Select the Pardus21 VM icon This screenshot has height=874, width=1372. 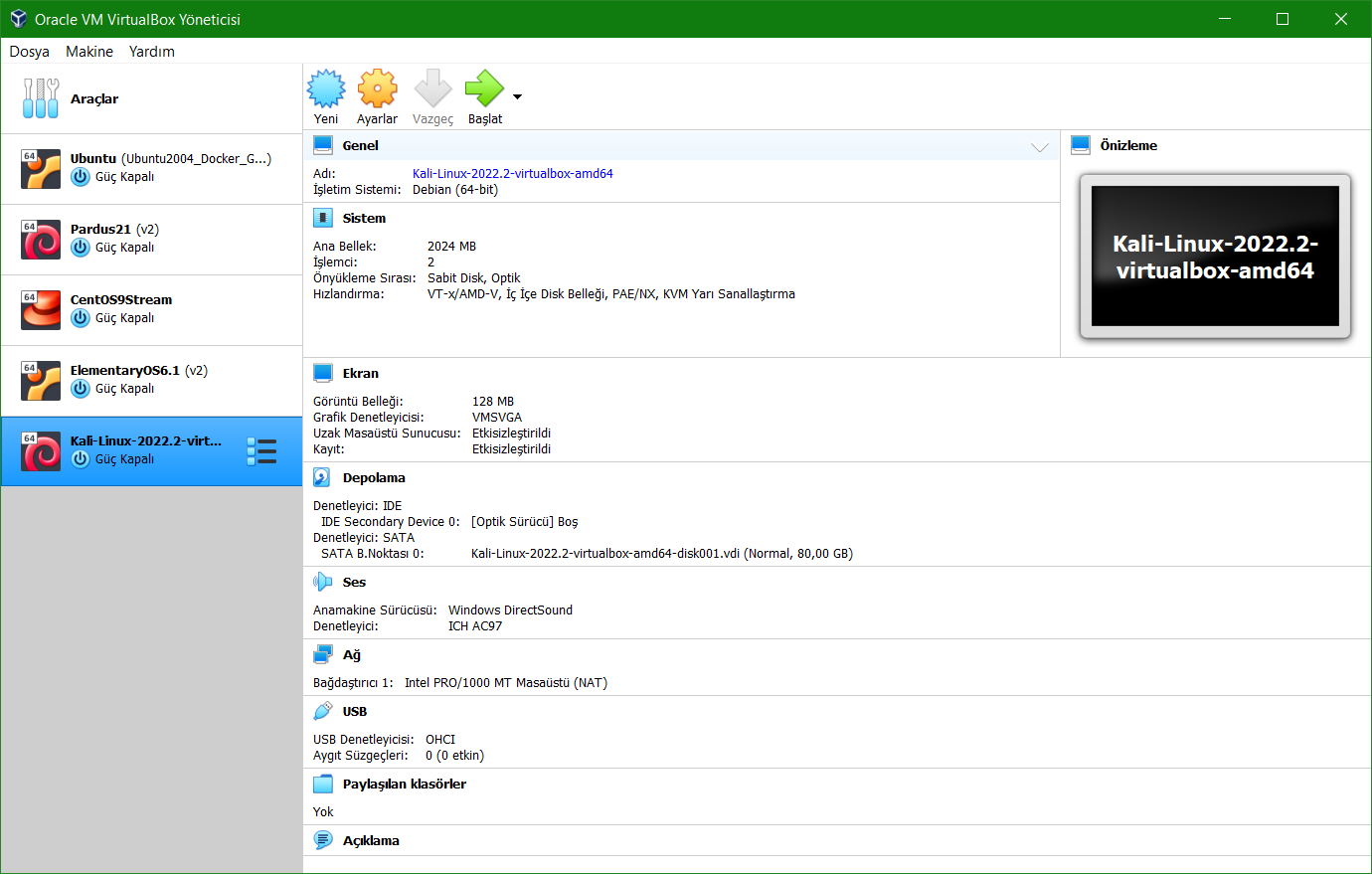pos(41,240)
